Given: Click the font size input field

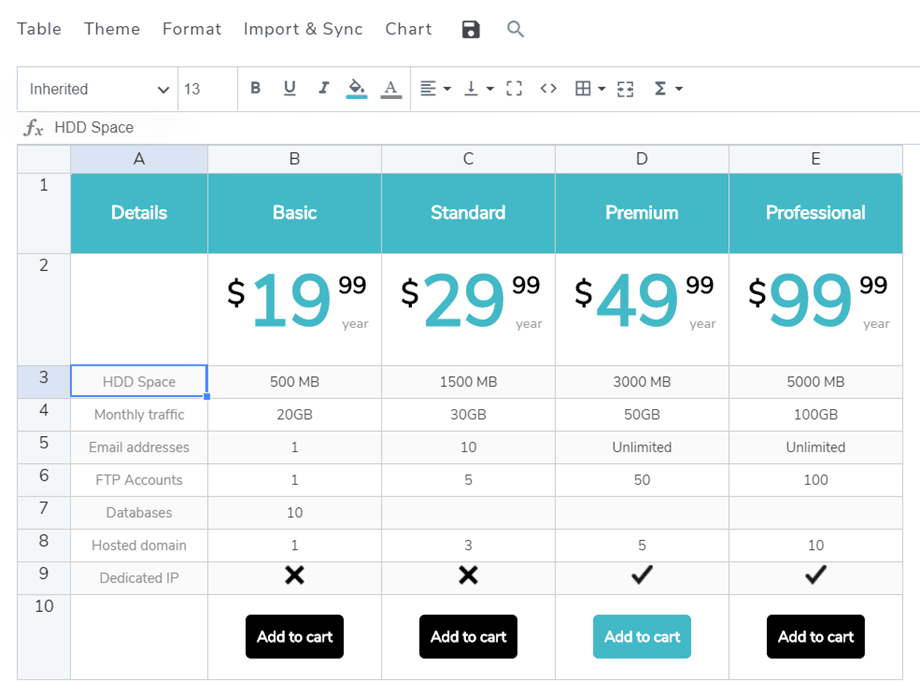Looking at the screenshot, I should tap(206, 89).
